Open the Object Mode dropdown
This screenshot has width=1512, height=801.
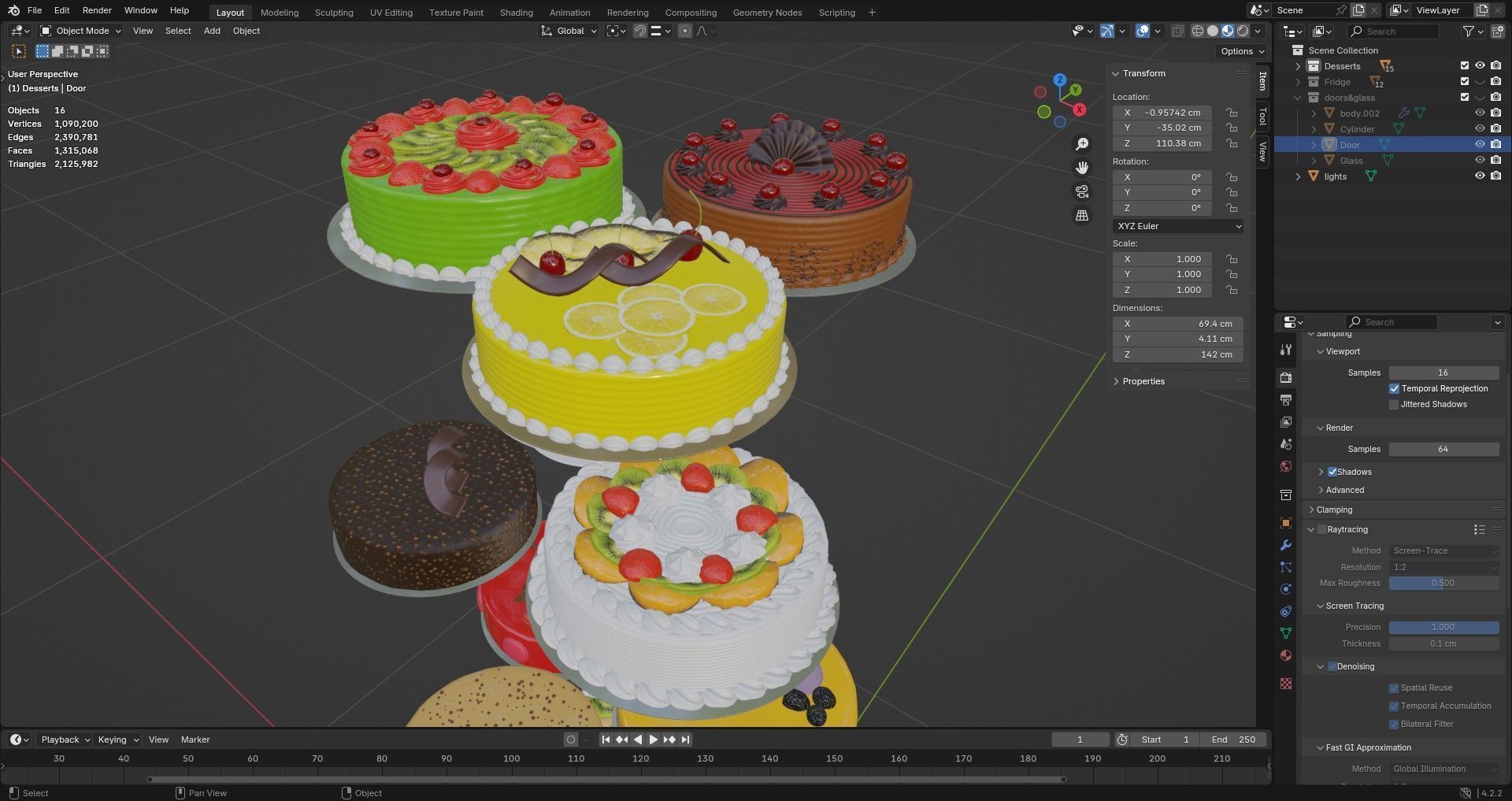(x=80, y=31)
